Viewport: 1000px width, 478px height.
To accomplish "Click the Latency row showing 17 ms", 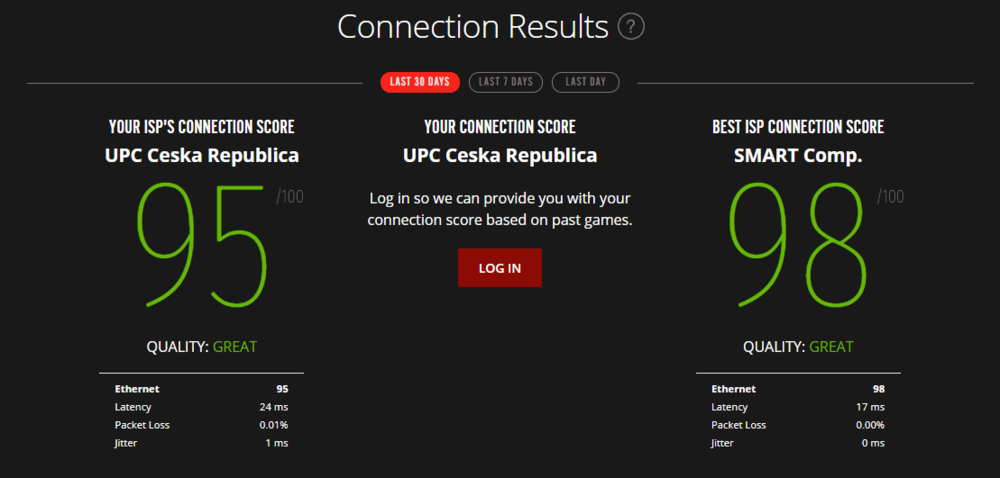I will coord(798,407).
